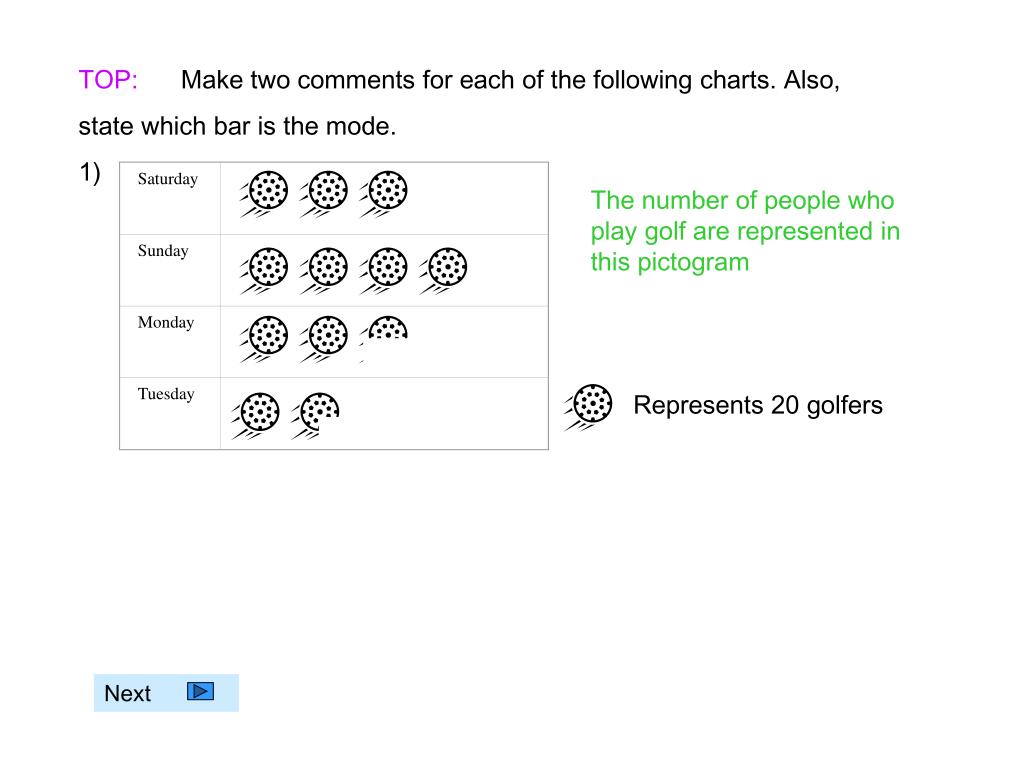Select the partial golf ball in Tuesday row
Screen dimensions: 1024x768
(315, 415)
